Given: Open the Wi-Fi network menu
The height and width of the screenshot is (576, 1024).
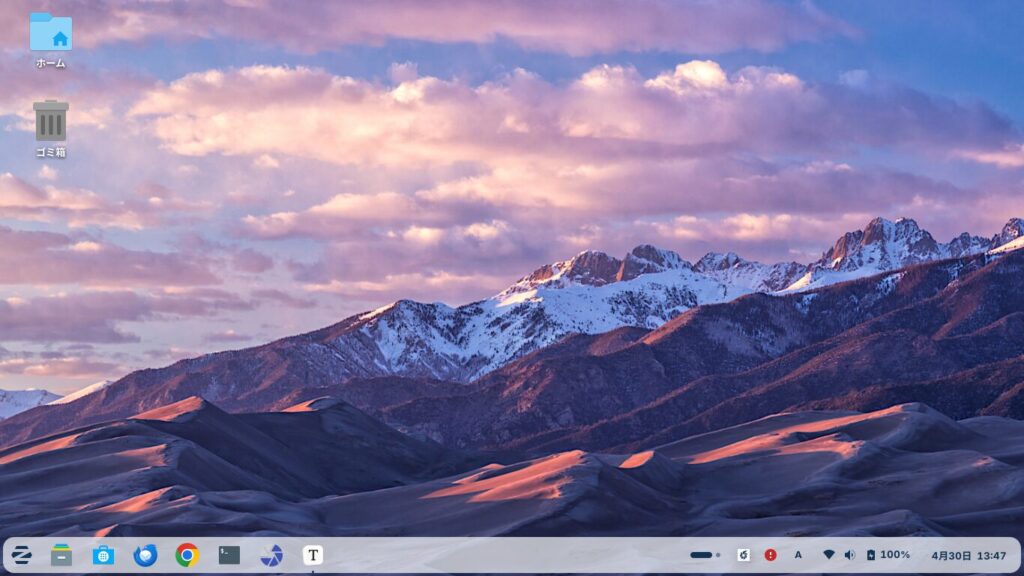Looking at the screenshot, I should point(828,555).
